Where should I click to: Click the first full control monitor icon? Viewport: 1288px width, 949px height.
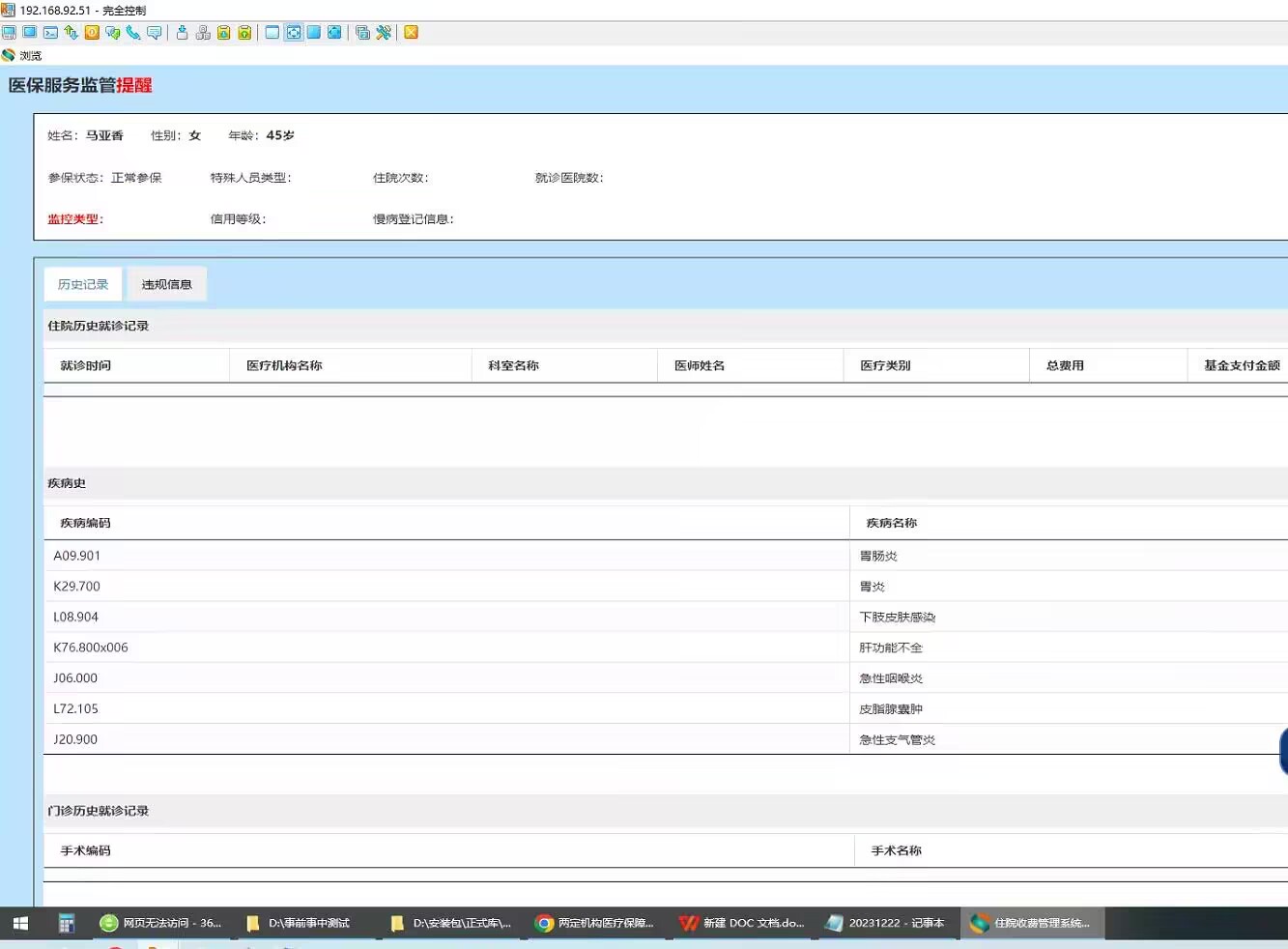pyautogui.click(x=9, y=33)
